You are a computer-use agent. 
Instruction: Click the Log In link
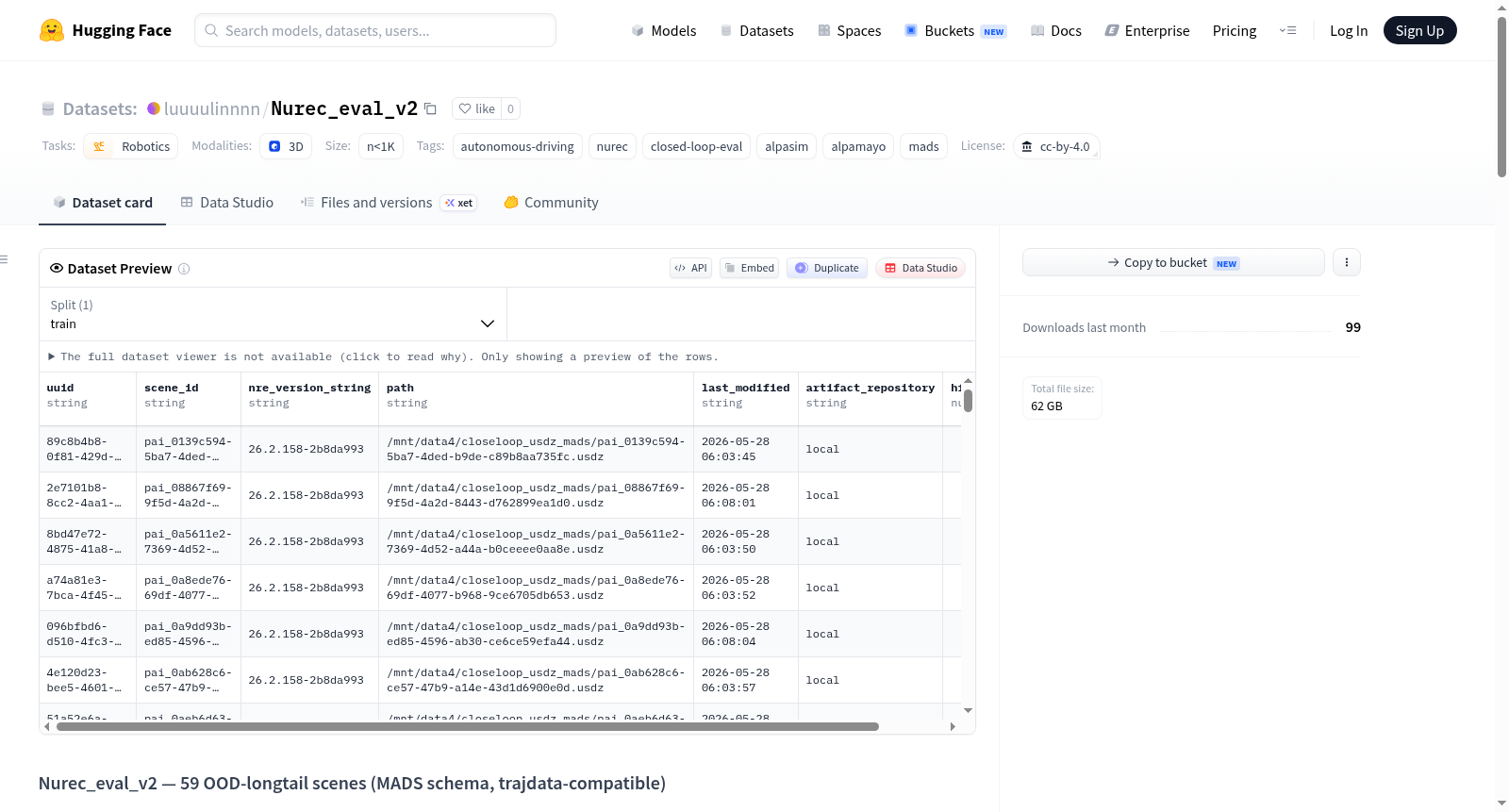point(1349,30)
